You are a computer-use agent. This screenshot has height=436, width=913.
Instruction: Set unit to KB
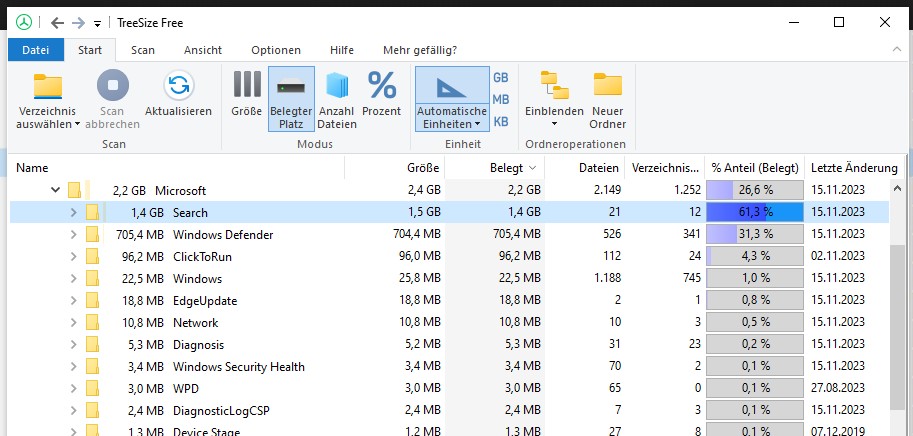click(x=501, y=122)
